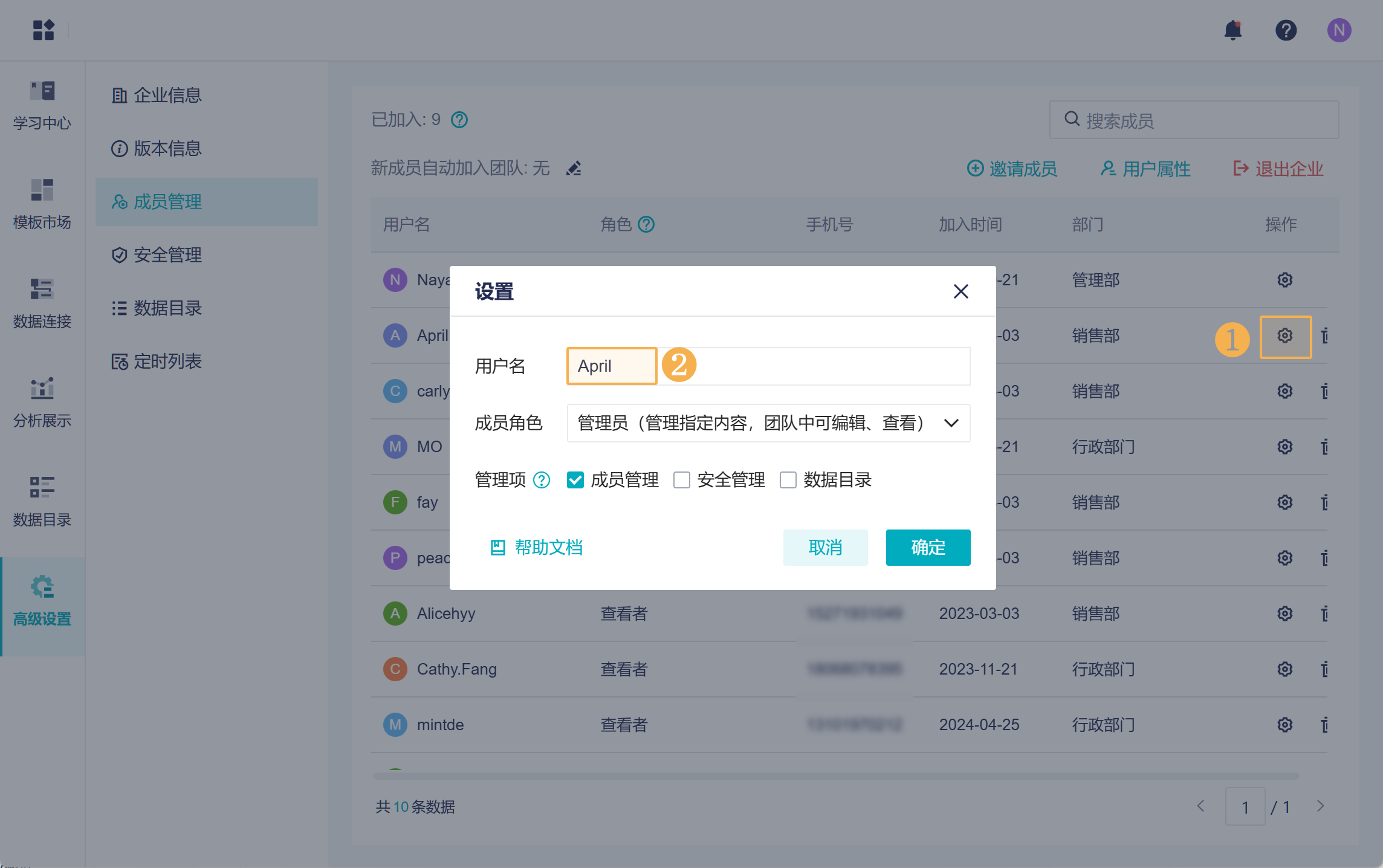The image size is (1383, 868).
Task: Click the 搜索成员 search field
Action: click(x=1194, y=120)
